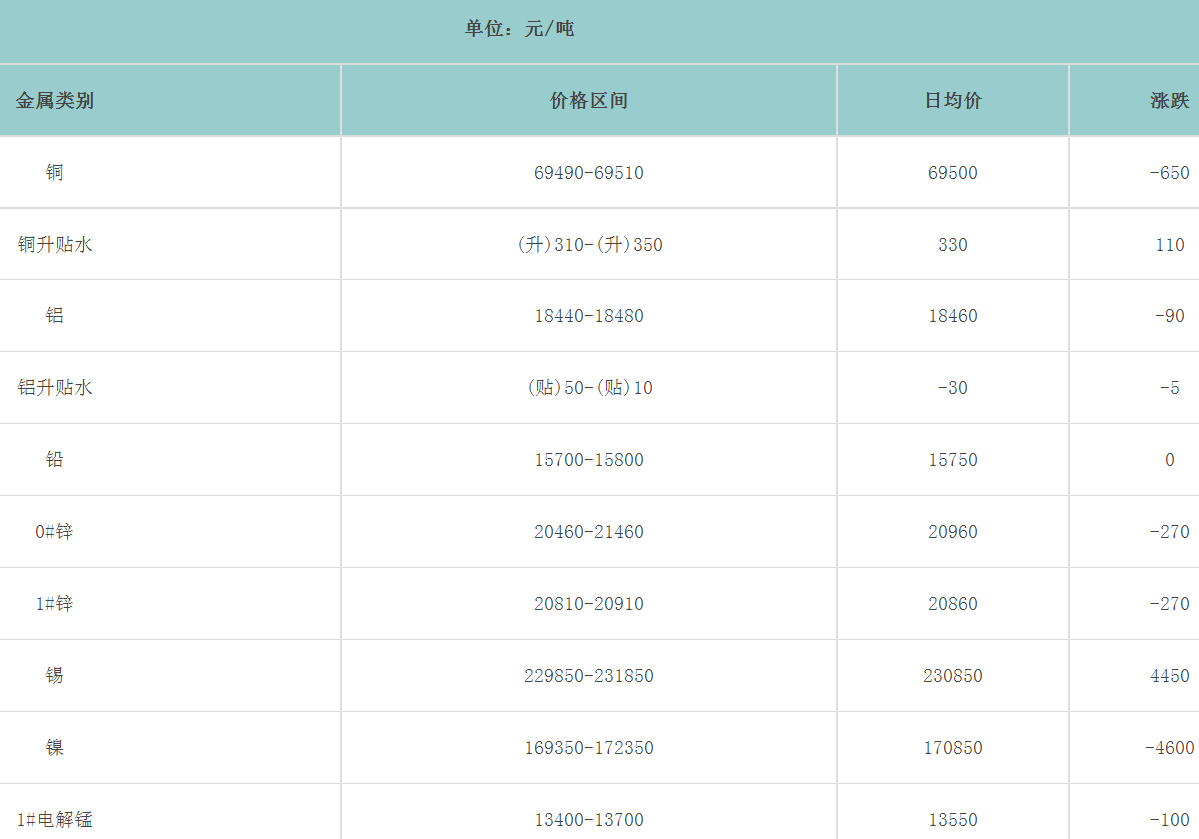The width and height of the screenshot is (1199, 839).
Task: Click the 日均价 column header
Action: (953, 100)
